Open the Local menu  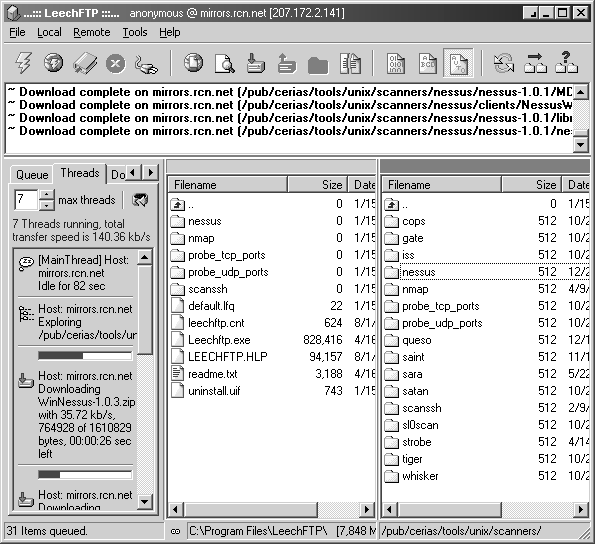pos(49,32)
